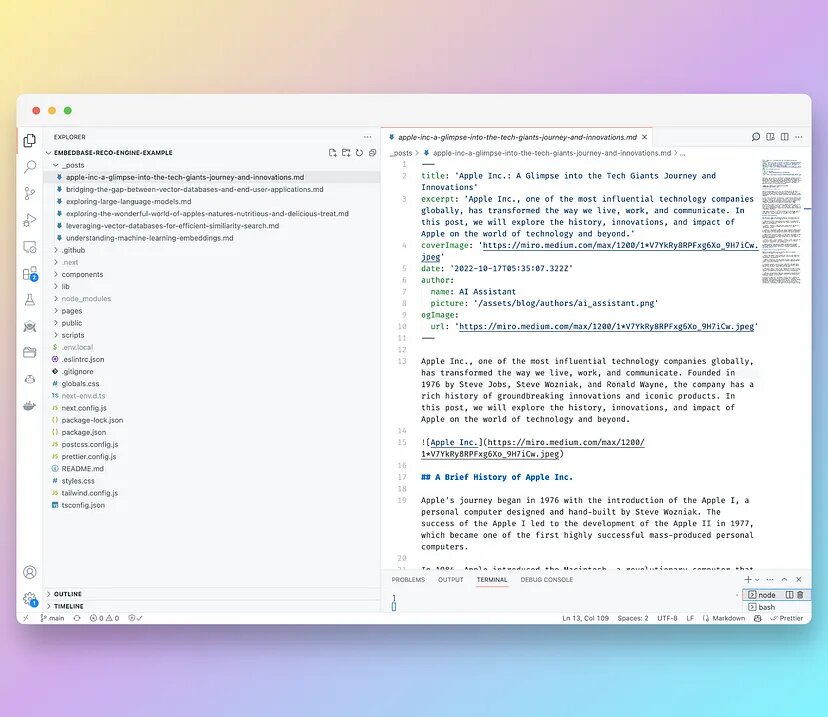828x717 pixels.
Task: Open the Docker whale view
Action: point(30,405)
